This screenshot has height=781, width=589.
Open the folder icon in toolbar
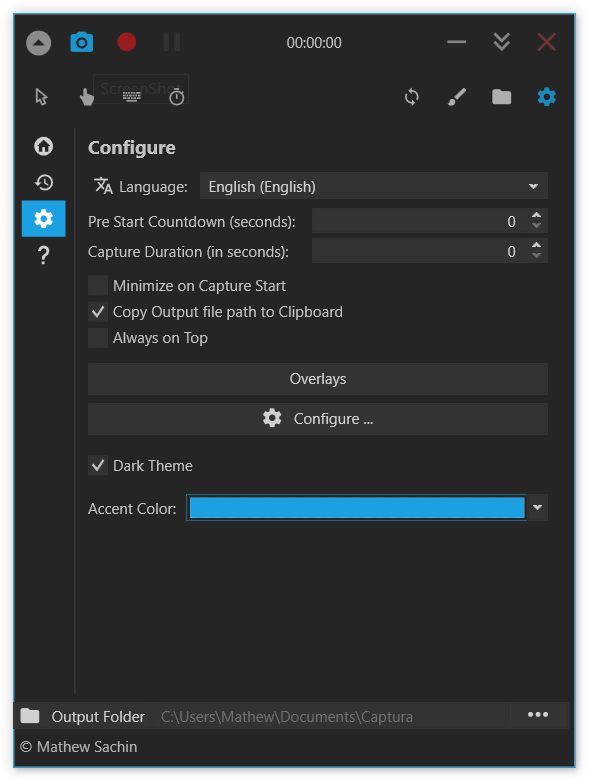[501, 97]
